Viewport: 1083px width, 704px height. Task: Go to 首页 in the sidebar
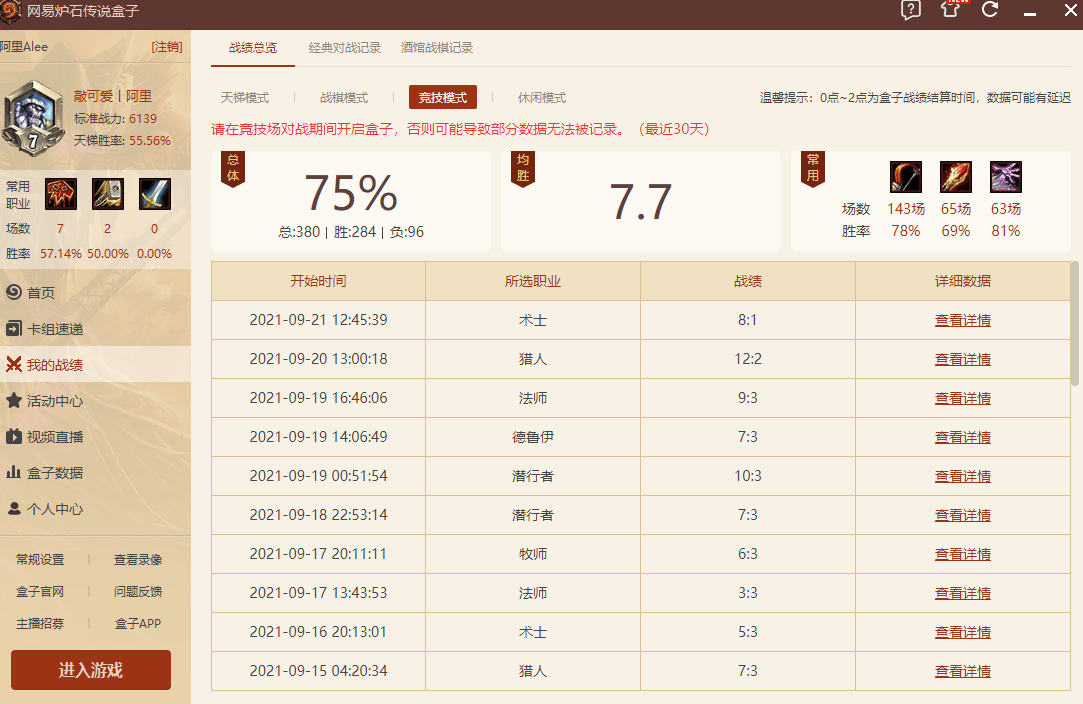95,292
